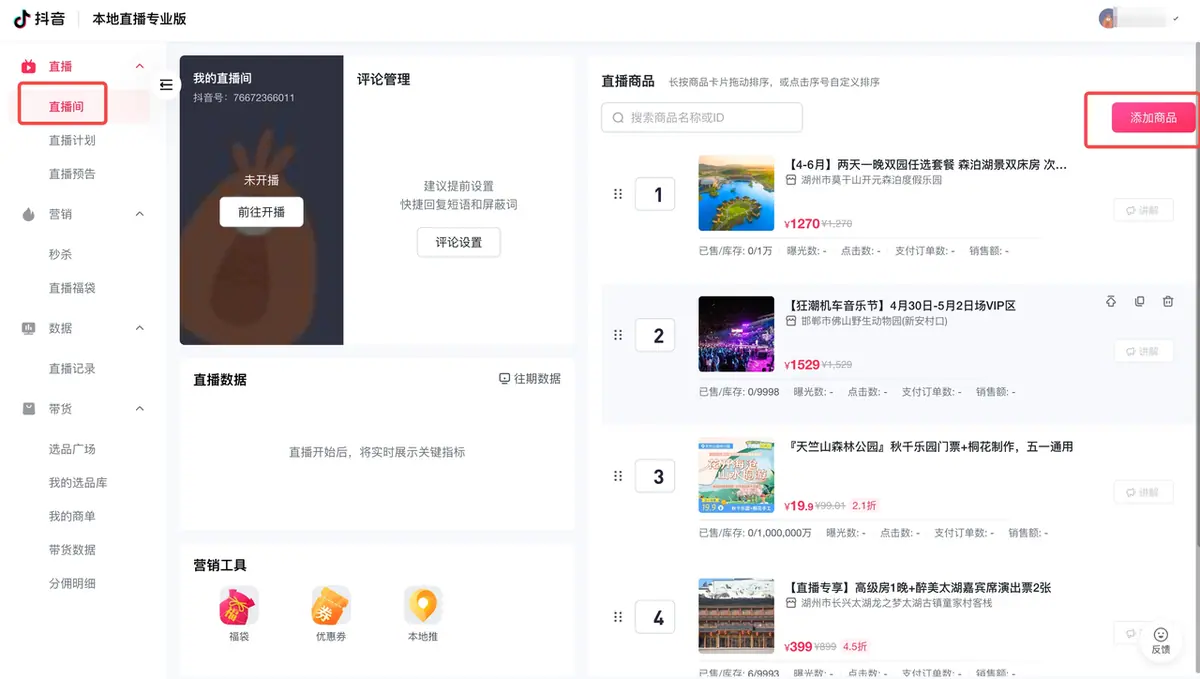This screenshot has width=1200, height=679.
Task: Grab the drag handle of product 2
Action: coord(618,335)
